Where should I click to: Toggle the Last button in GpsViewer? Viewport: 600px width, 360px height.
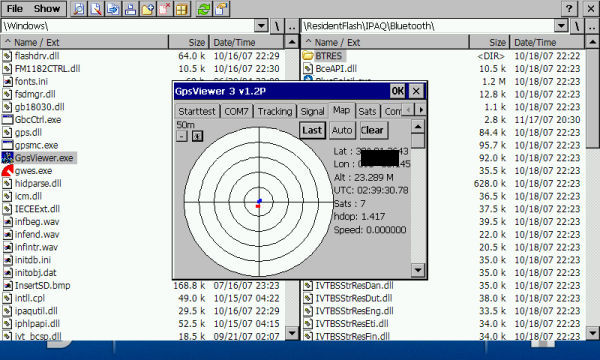pyautogui.click(x=312, y=130)
